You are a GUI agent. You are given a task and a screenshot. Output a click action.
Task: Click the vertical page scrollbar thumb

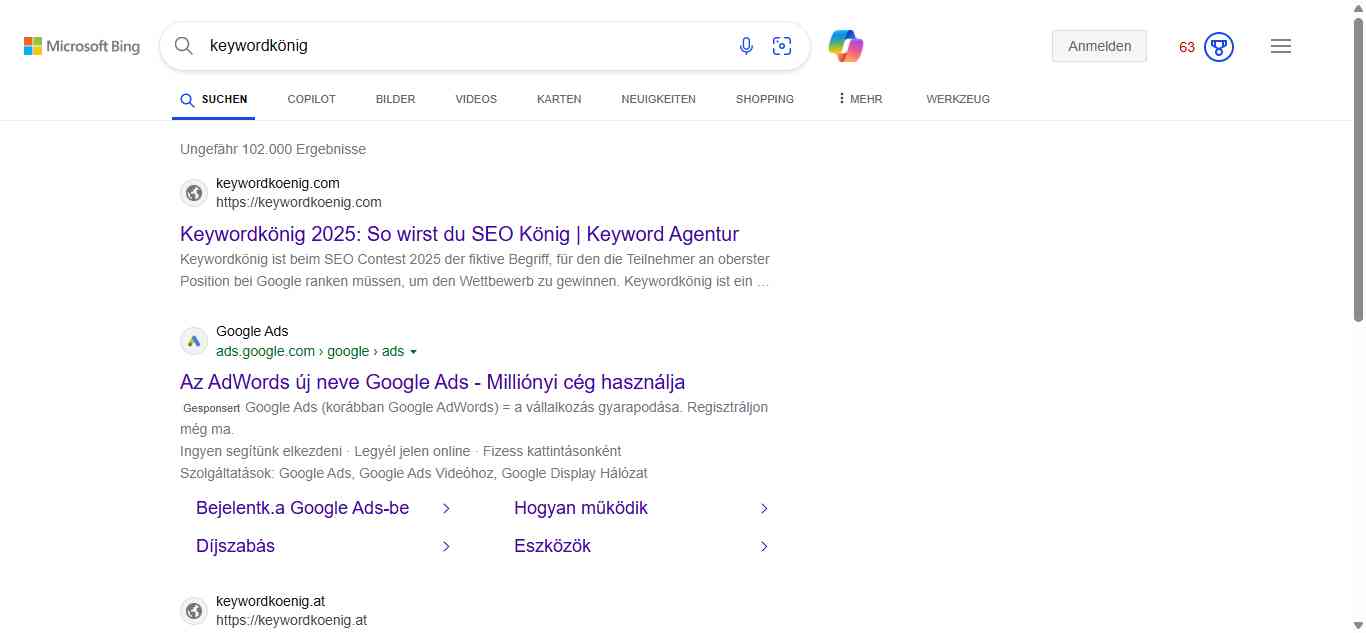(1358, 170)
